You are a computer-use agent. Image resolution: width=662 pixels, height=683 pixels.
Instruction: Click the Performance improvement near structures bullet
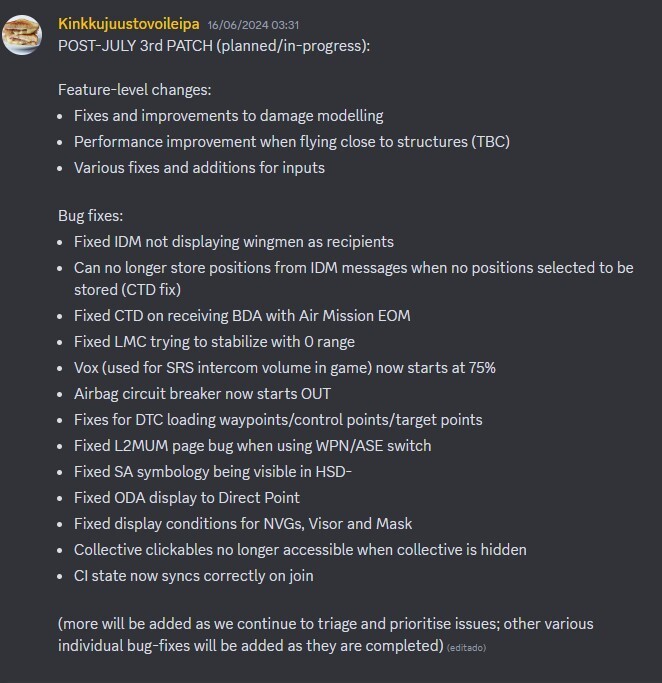(x=292, y=142)
